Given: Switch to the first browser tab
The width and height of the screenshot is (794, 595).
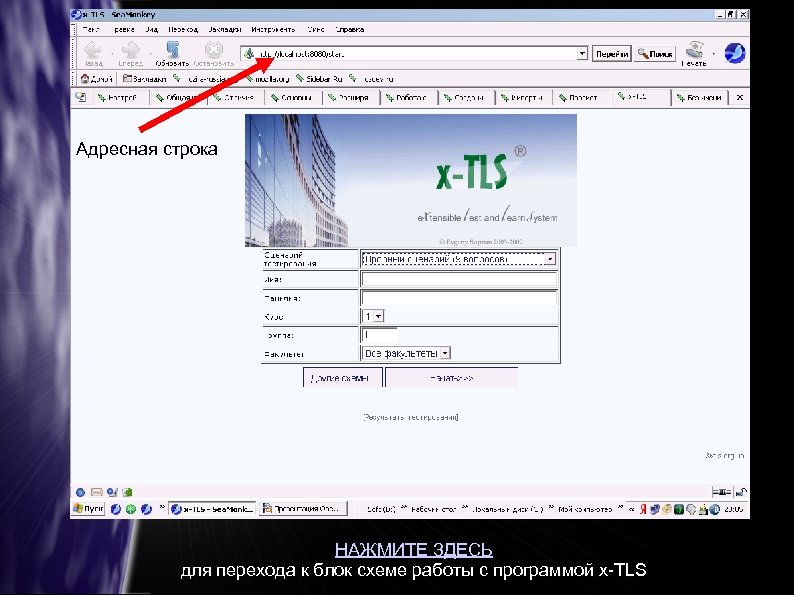Looking at the screenshot, I should click(x=122, y=97).
